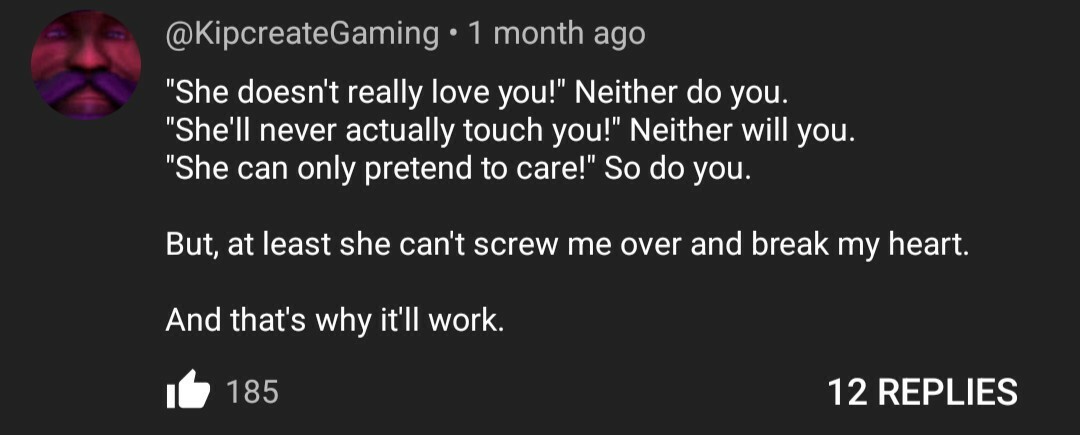Viewport: 1080px width, 435px height.
Task: Click the "1 month ago" timestamp
Action: (557, 34)
